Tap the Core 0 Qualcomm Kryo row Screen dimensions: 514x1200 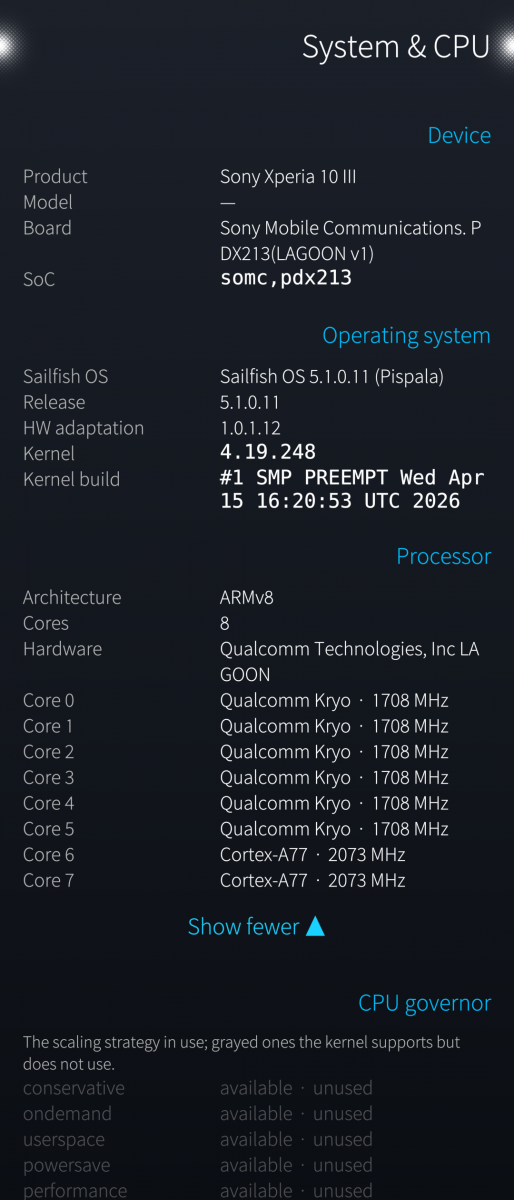[257, 700]
